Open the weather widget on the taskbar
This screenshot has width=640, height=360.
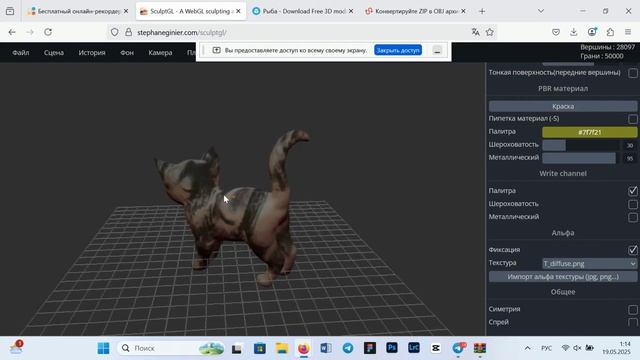click(x=16, y=348)
